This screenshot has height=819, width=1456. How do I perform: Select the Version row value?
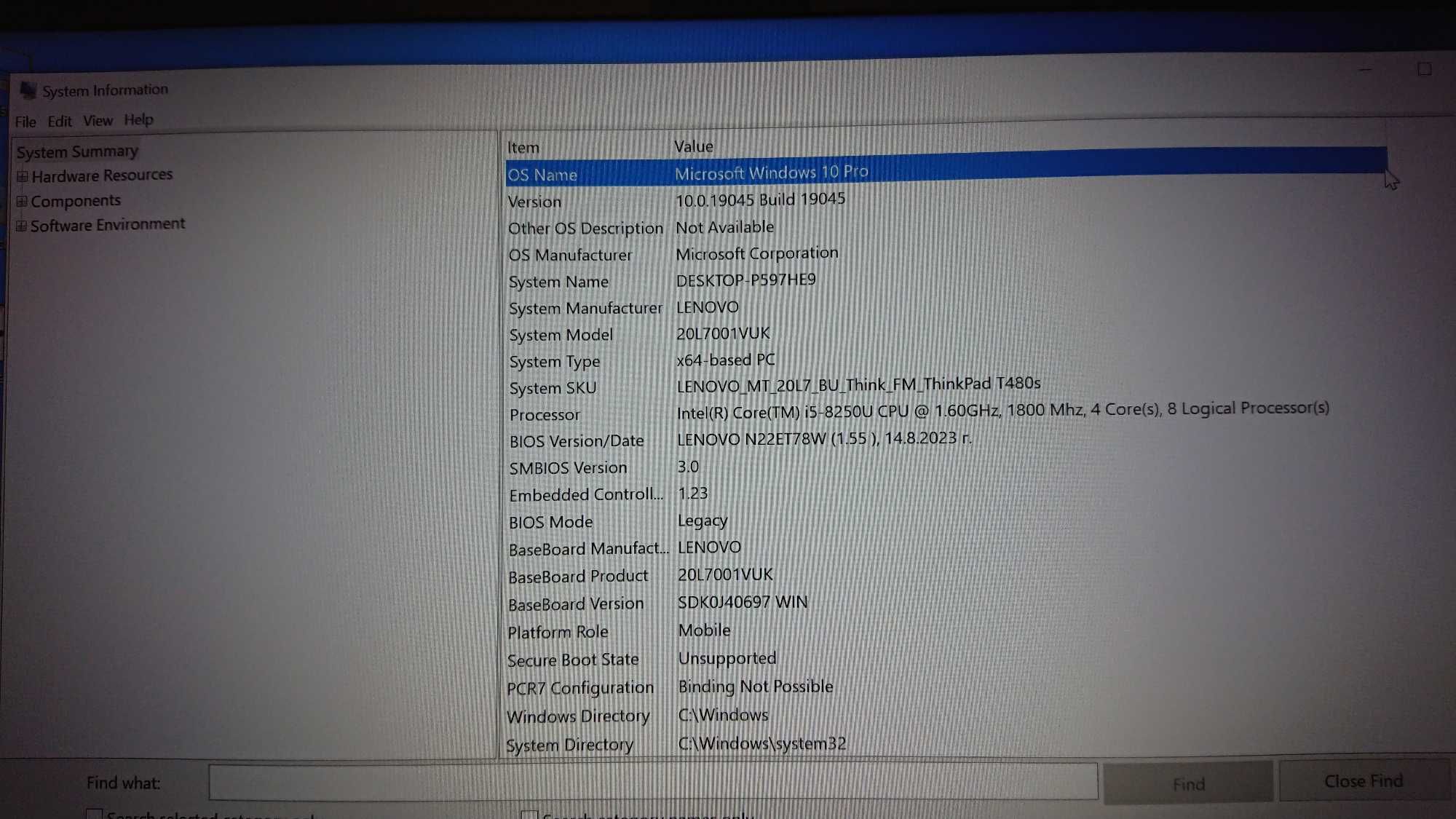(x=761, y=199)
